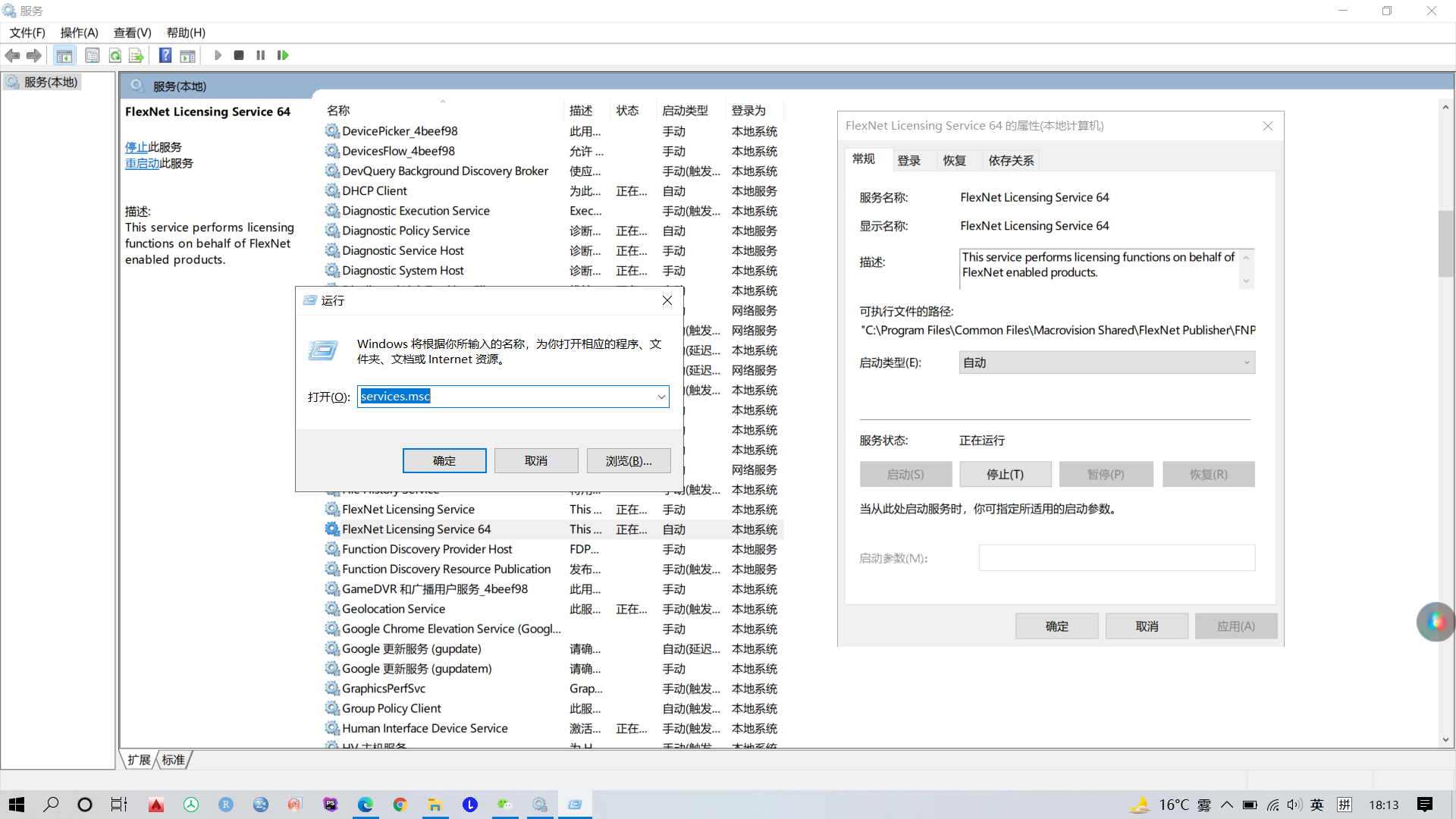Open the Properties toolbar icon
The width and height of the screenshot is (1456, 819).
click(93, 55)
